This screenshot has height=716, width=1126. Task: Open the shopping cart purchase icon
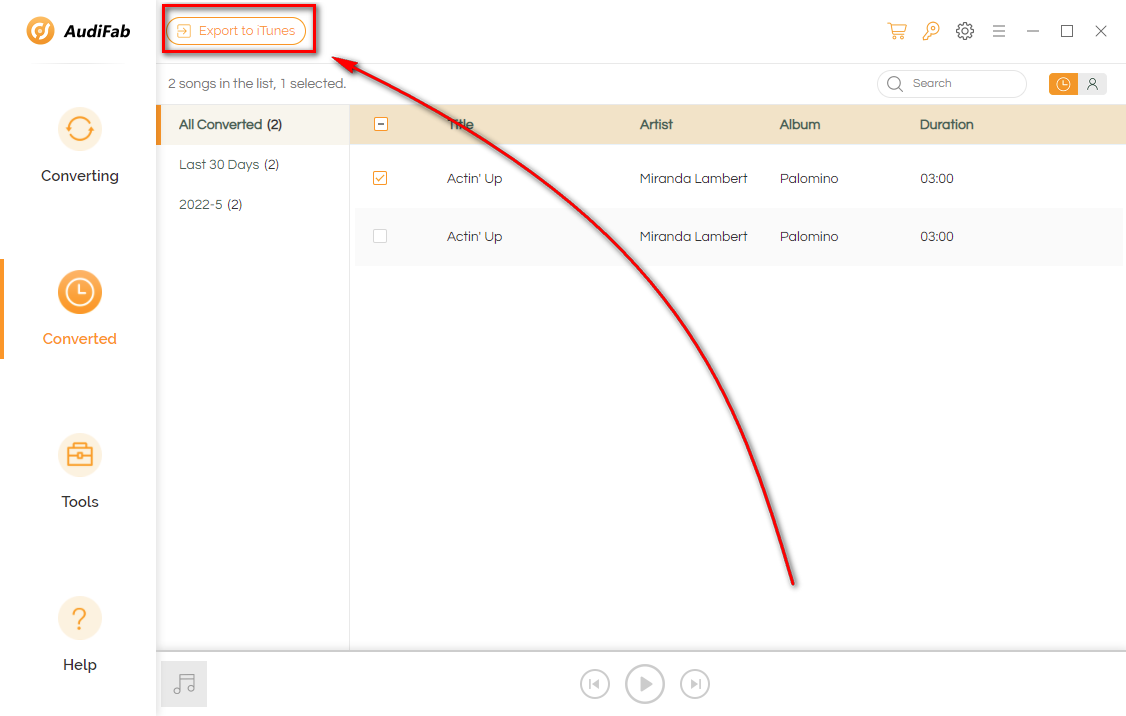[897, 31]
